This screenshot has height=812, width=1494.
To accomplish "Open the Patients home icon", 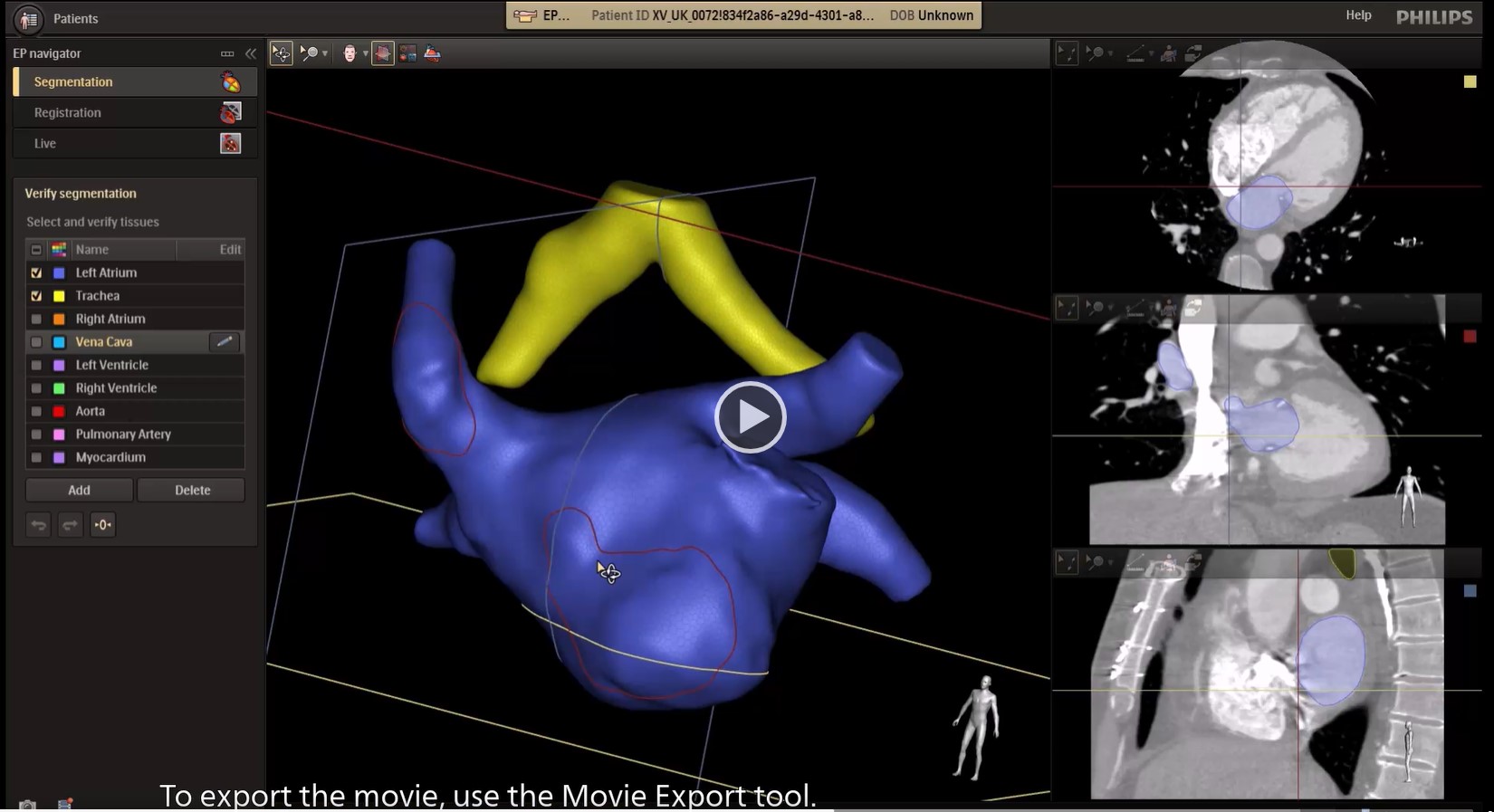I will click(x=28, y=18).
